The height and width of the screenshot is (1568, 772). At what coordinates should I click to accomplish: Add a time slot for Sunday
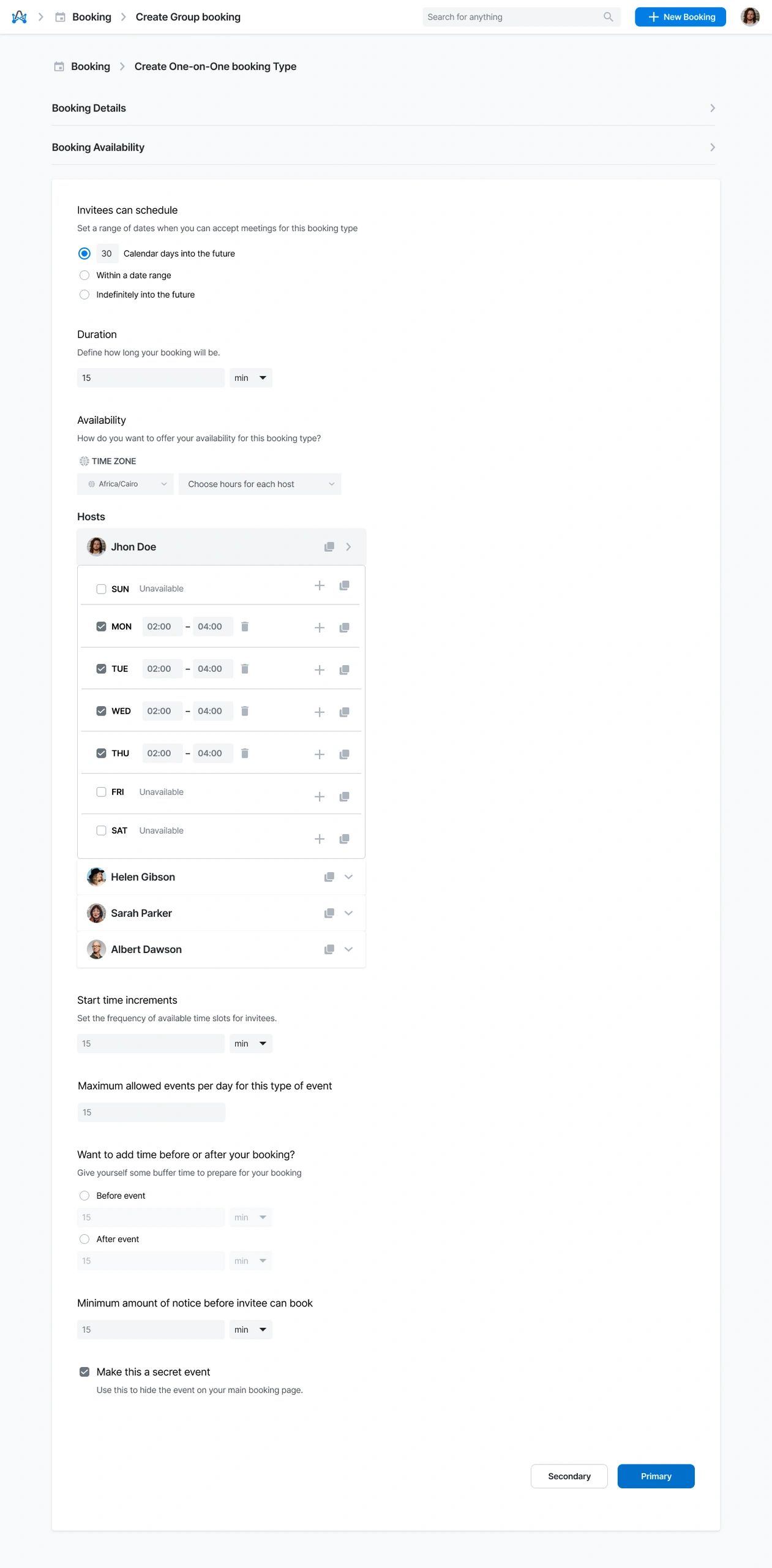[x=320, y=586]
